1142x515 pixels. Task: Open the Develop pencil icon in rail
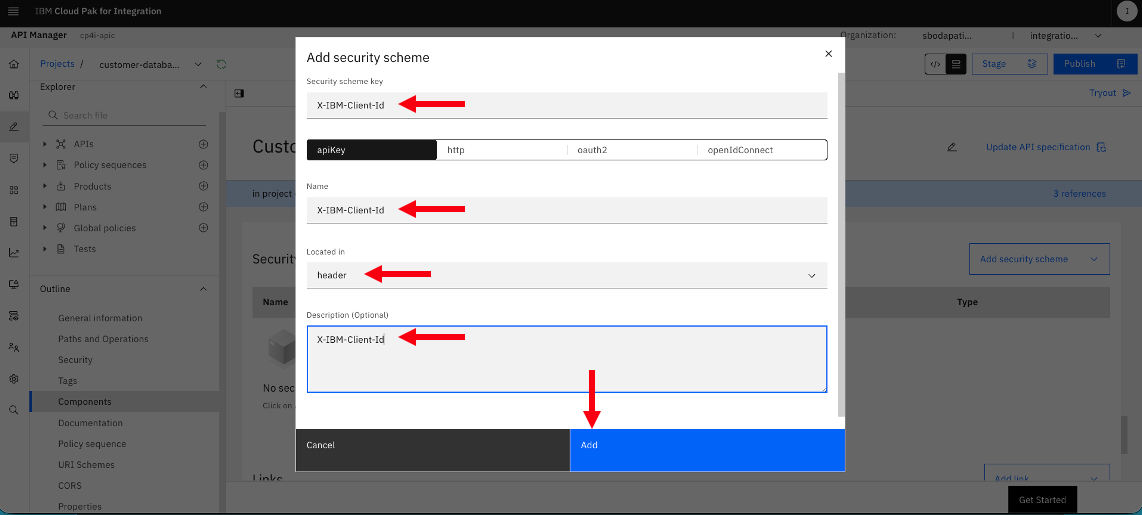point(13,127)
